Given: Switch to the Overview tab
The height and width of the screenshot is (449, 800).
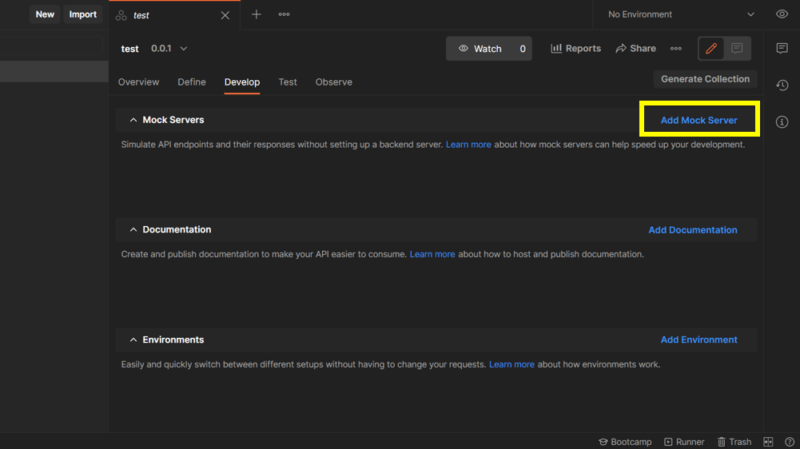Looking at the screenshot, I should (x=138, y=82).
